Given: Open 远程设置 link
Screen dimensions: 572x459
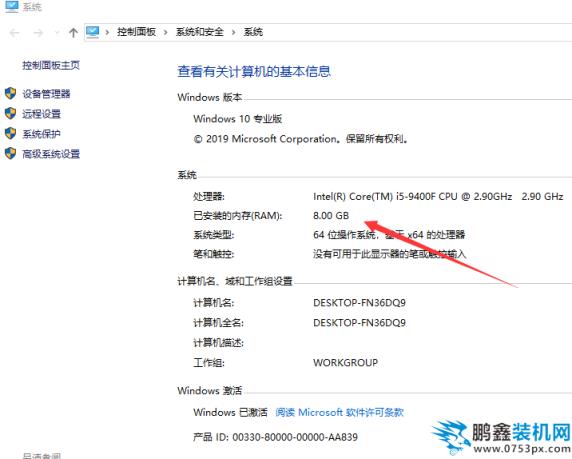Looking at the screenshot, I should [x=41, y=114].
